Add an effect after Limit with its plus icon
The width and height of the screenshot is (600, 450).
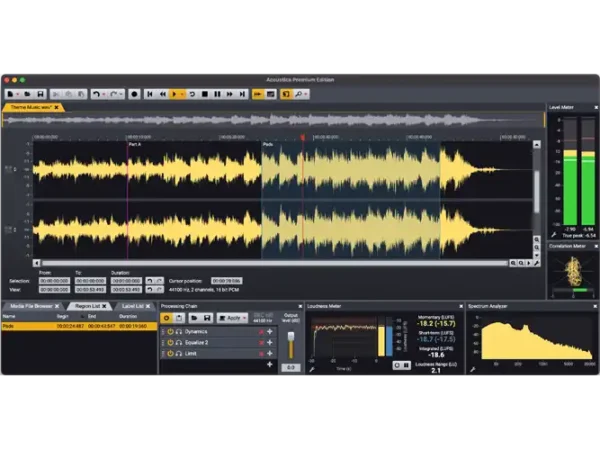point(269,354)
